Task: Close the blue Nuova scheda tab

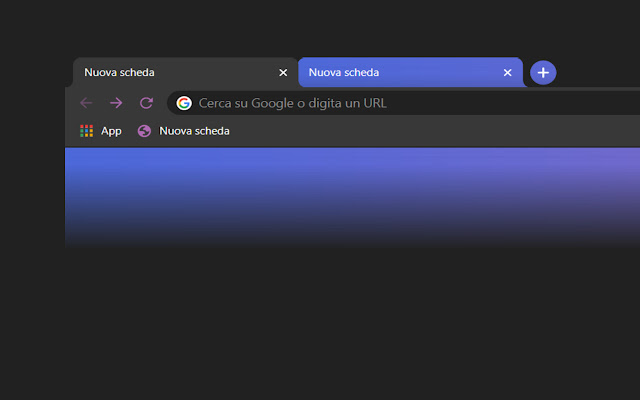Action: tap(507, 73)
